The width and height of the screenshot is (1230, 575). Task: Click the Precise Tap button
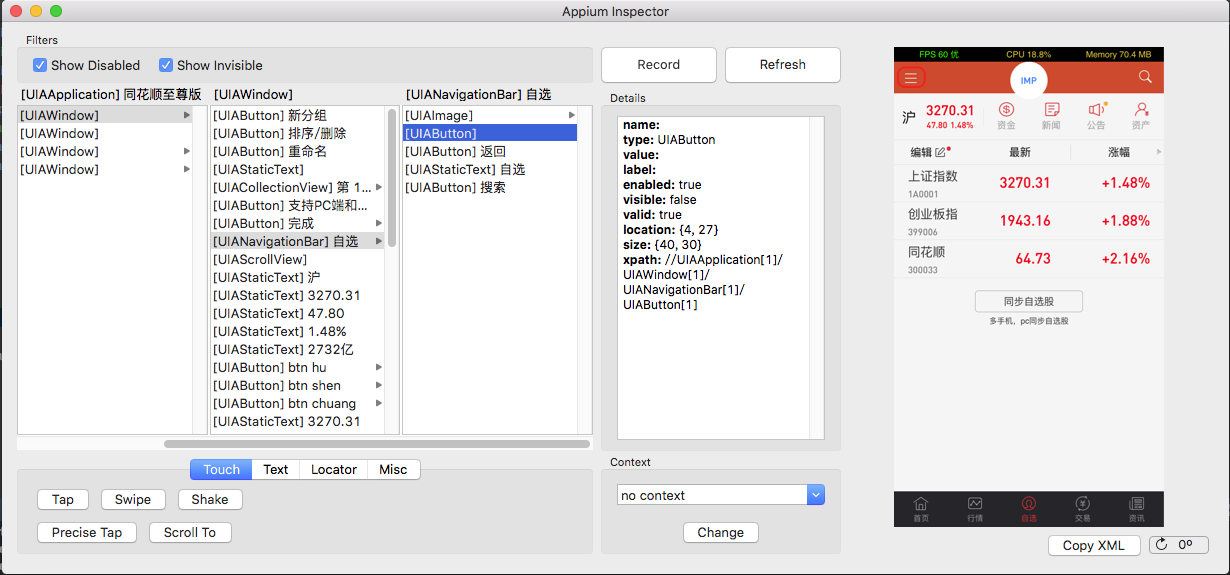87,532
